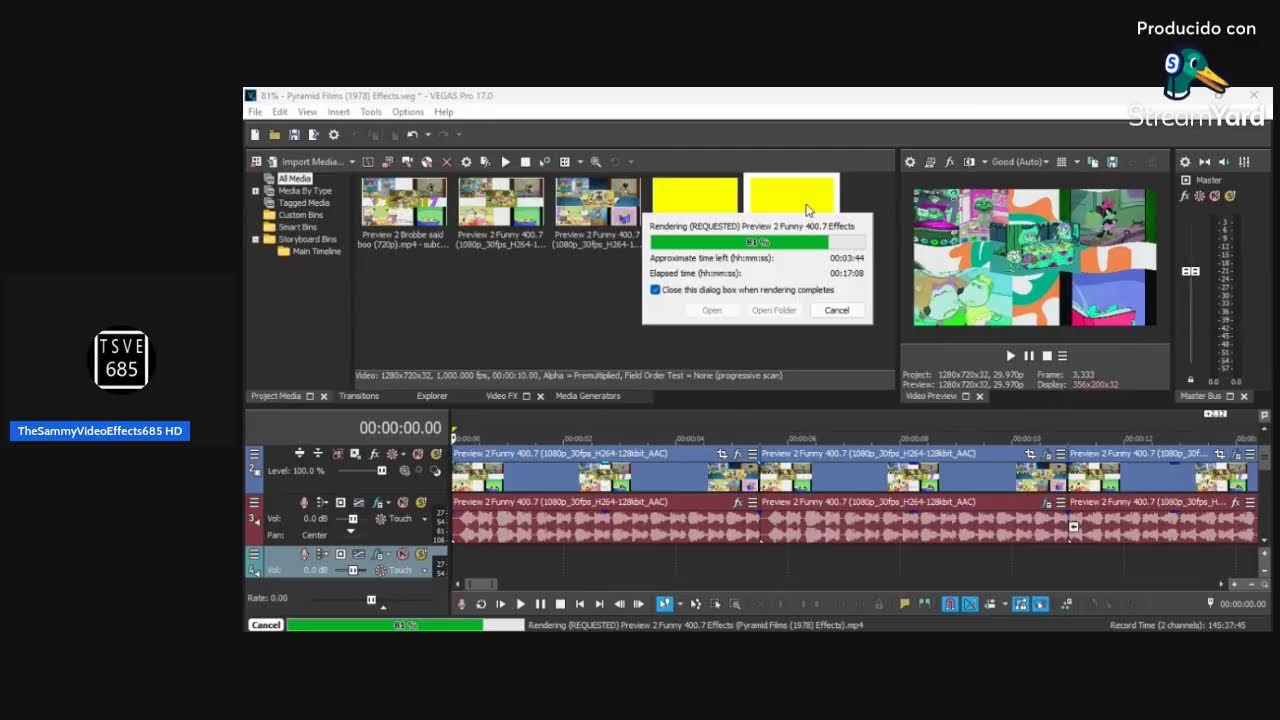Switch to the Media Generators tab
The image size is (1280, 720).
tap(588, 396)
